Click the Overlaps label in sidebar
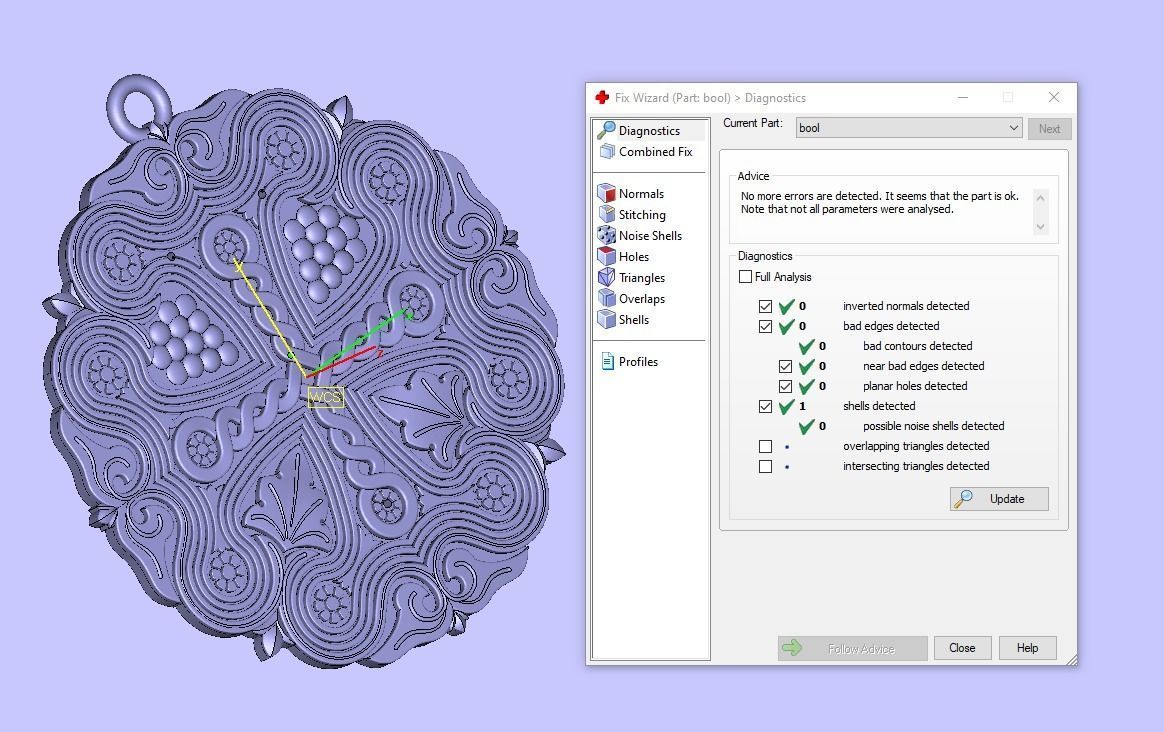Image resolution: width=1164 pixels, height=732 pixels. [642, 298]
